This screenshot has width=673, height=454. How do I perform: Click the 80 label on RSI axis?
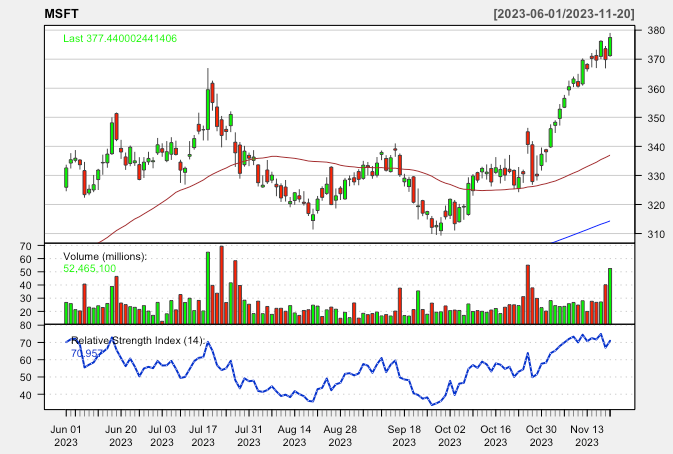(26, 326)
